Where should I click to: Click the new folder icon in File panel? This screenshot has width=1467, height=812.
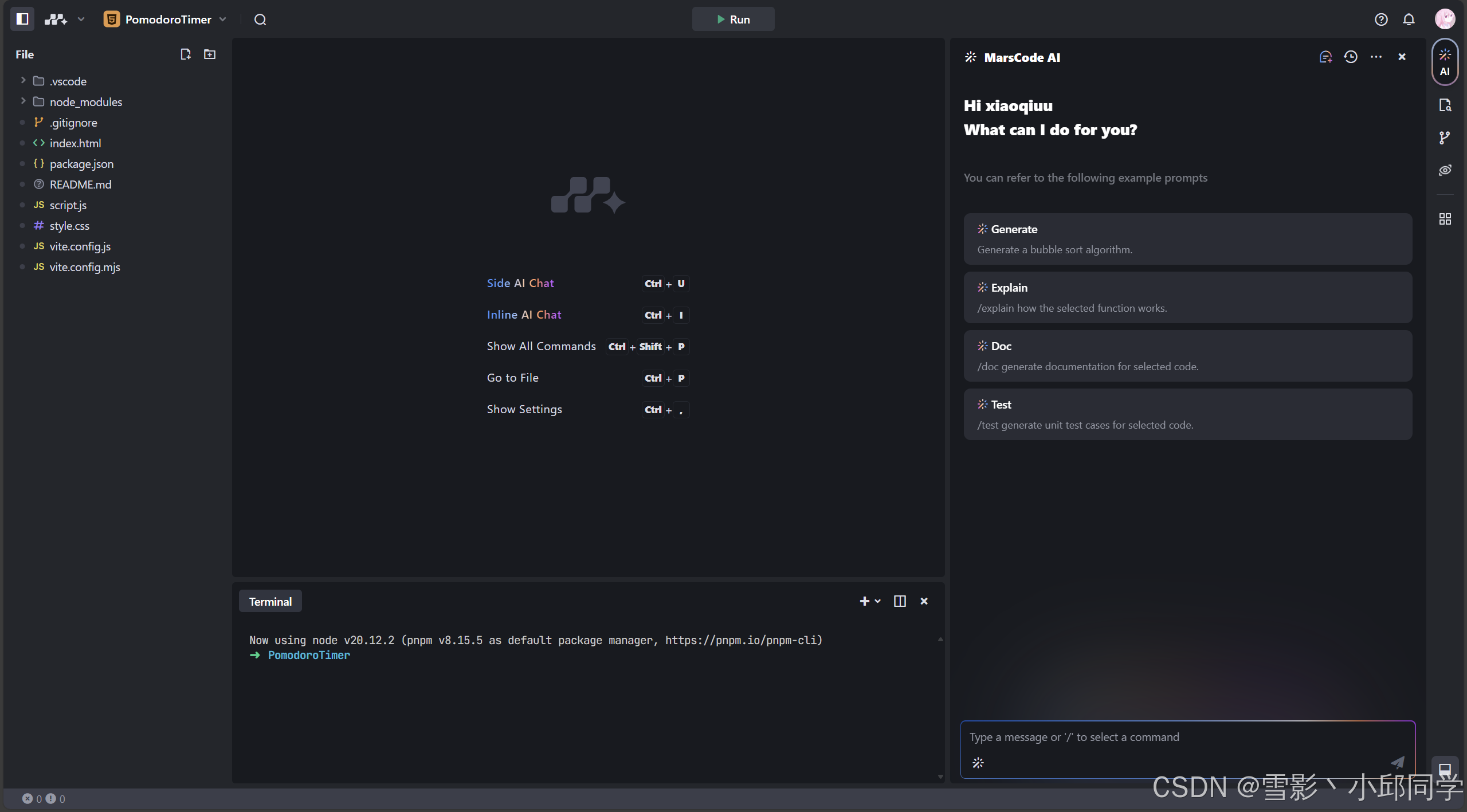coord(210,54)
